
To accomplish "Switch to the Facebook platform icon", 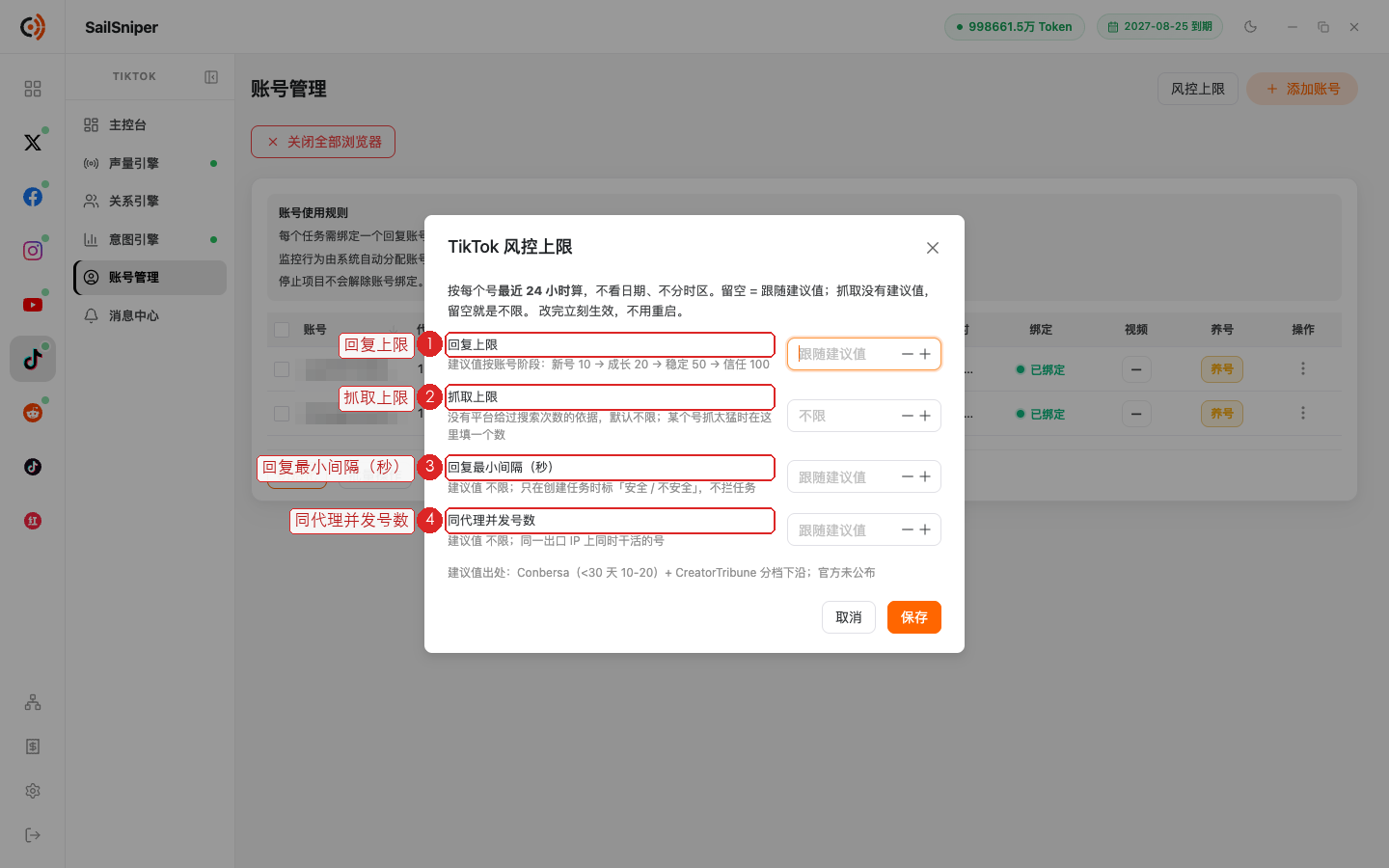I will (x=33, y=197).
